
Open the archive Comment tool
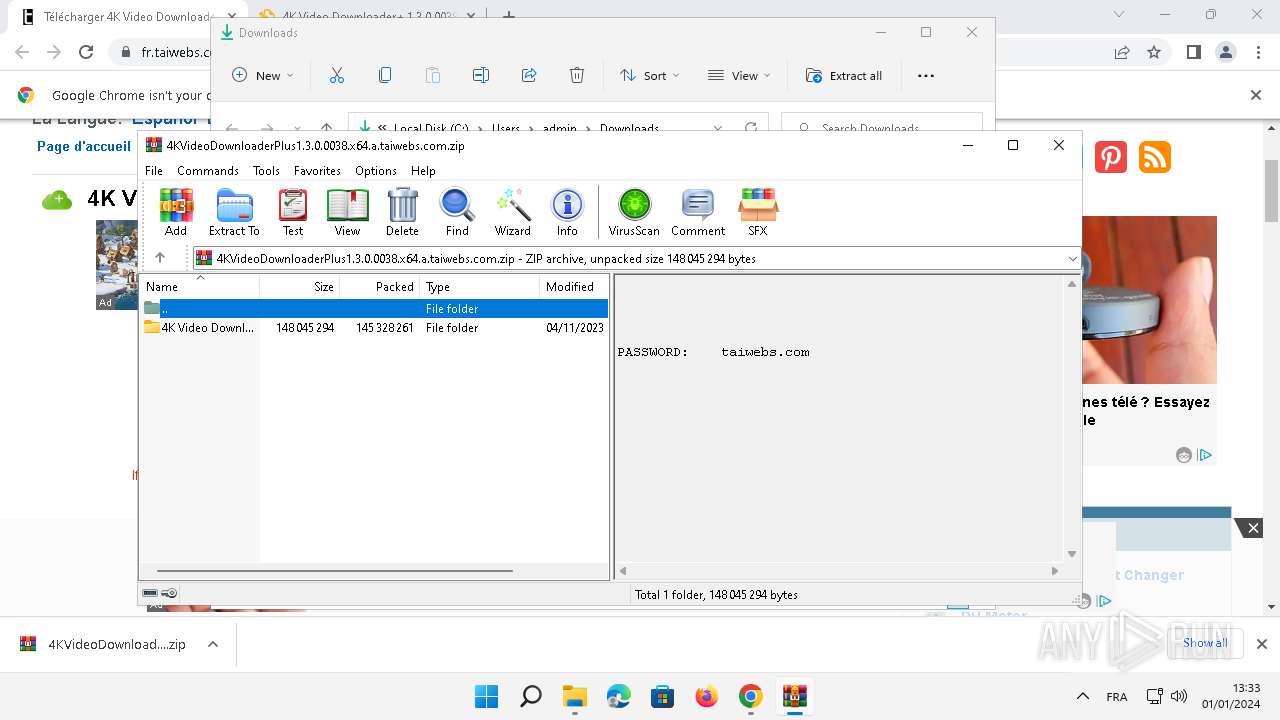click(x=698, y=212)
